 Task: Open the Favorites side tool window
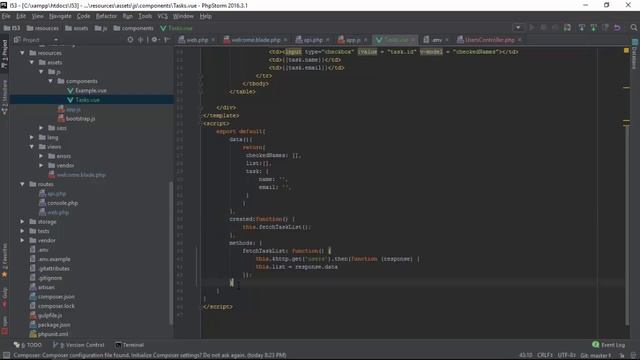click(4, 261)
